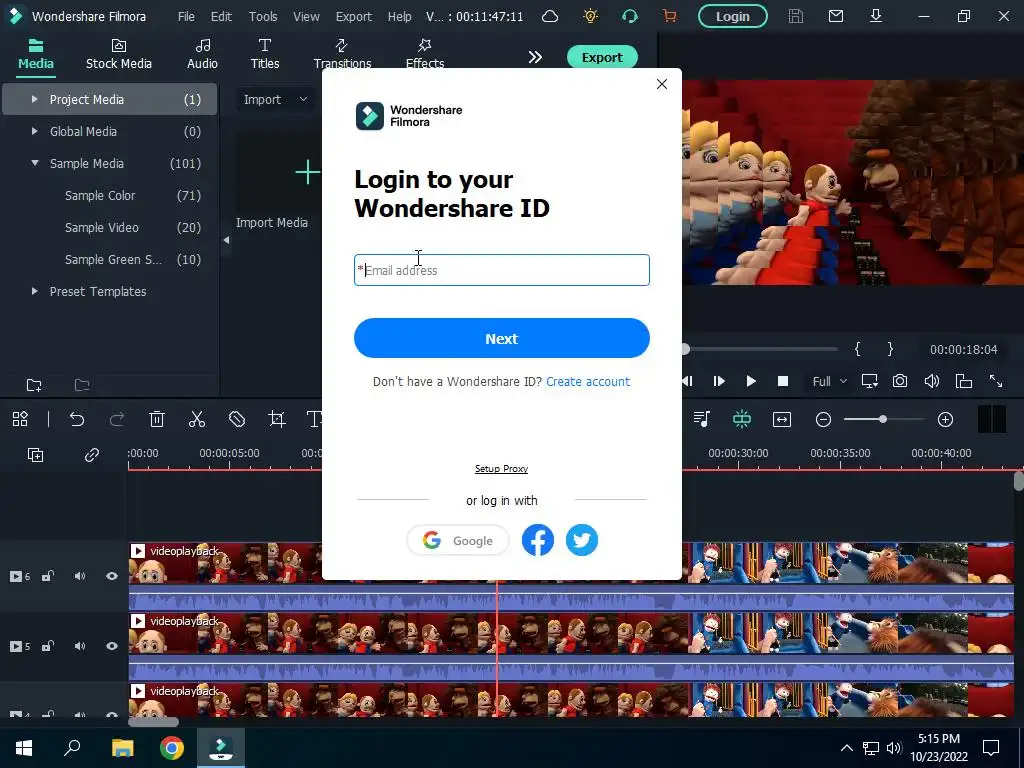Open the message center envelope icon
Viewport: 1024px width, 768px height.
pyautogui.click(x=836, y=16)
